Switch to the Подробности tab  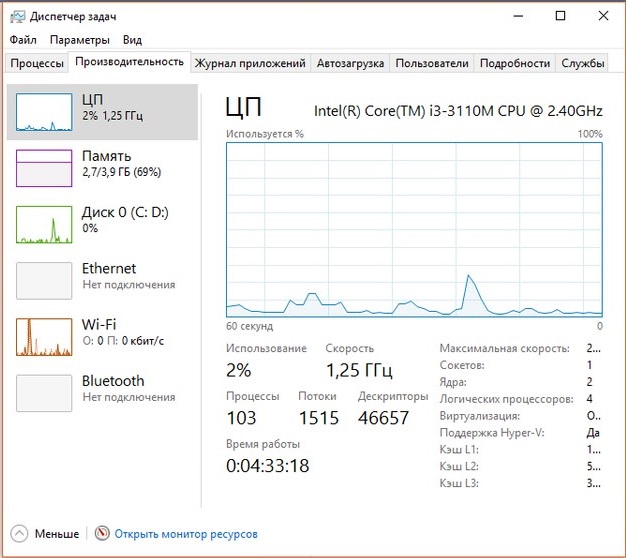(515, 63)
